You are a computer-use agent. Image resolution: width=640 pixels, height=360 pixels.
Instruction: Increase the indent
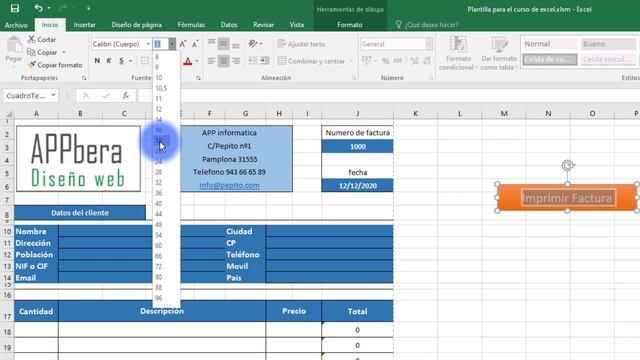[x=265, y=61]
